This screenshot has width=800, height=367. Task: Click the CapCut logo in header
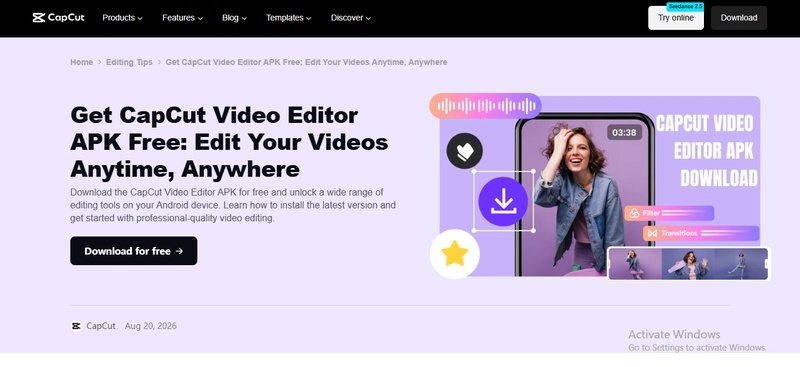pos(58,18)
